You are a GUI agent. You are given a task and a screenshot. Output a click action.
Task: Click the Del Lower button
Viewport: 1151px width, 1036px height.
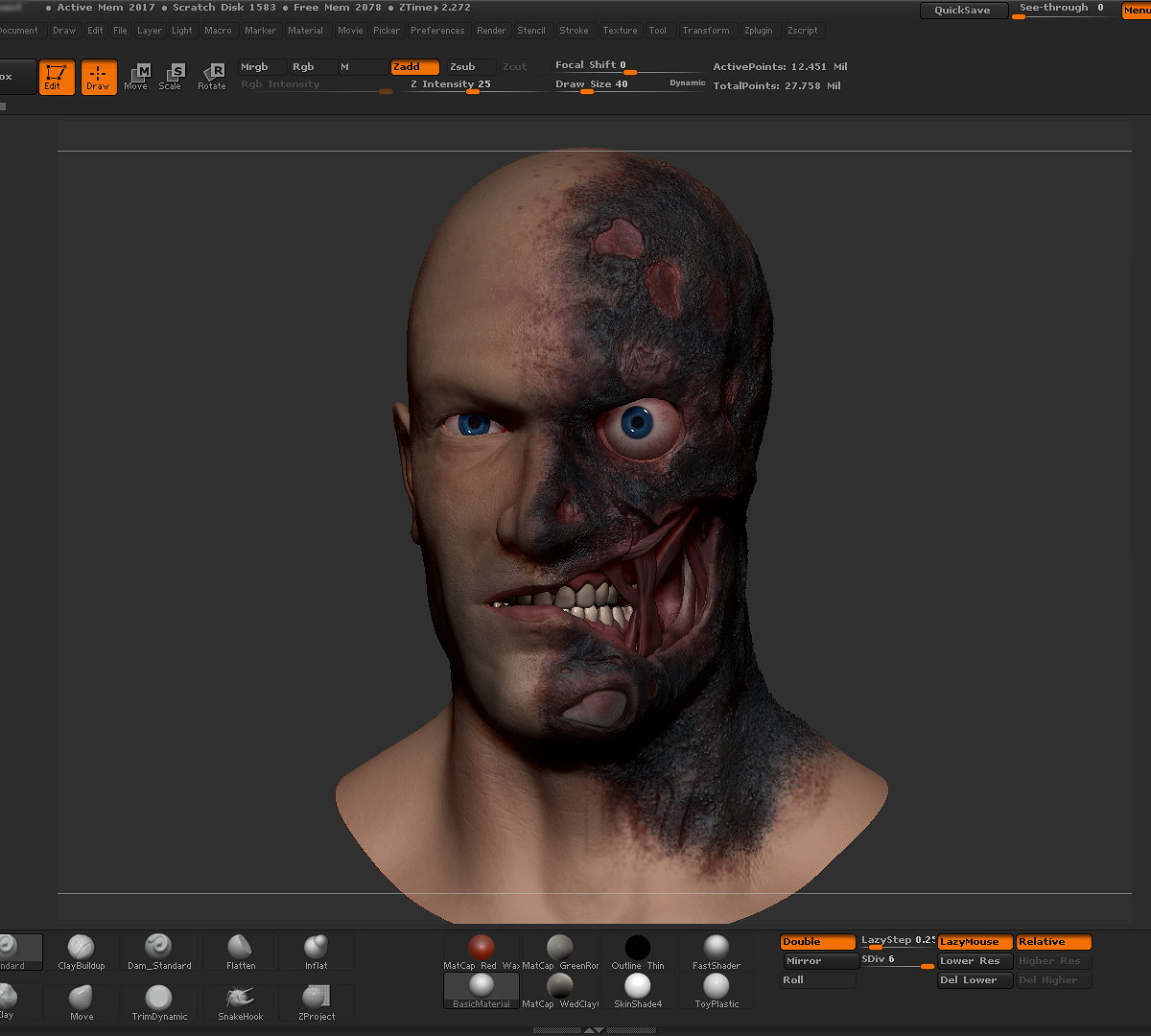[975, 980]
